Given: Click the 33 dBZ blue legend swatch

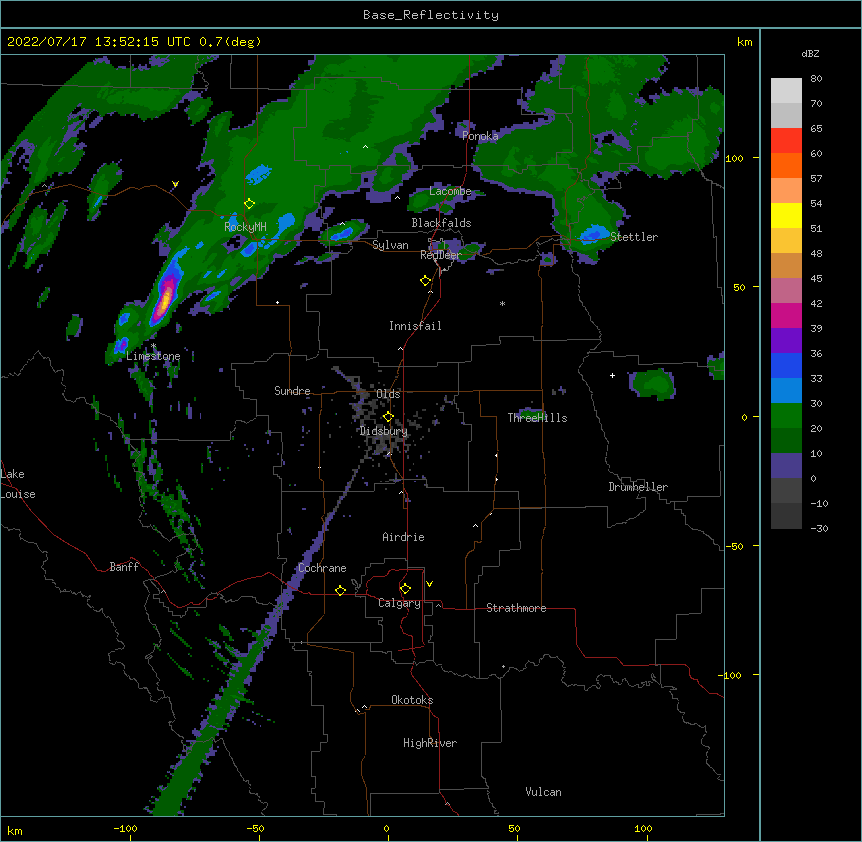Looking at the screenshot, I should tap(786, 365).
